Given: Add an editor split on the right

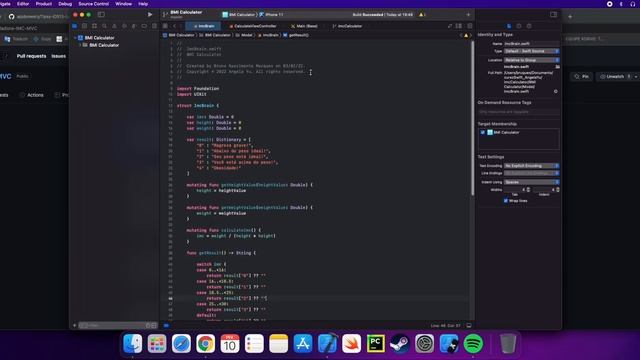Looking at the screenshot, I should [470, 26].
